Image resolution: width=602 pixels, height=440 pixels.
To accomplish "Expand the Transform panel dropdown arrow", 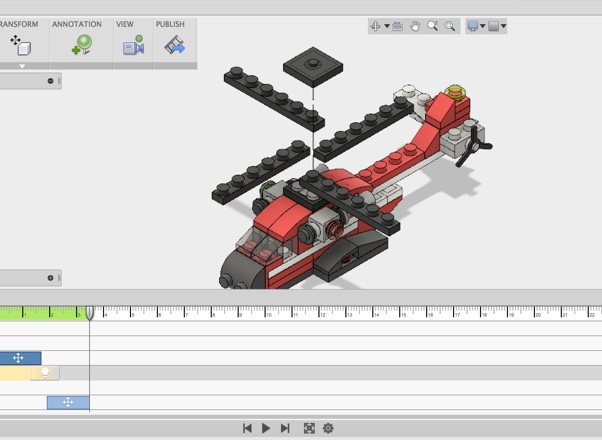I will [22, 66].
